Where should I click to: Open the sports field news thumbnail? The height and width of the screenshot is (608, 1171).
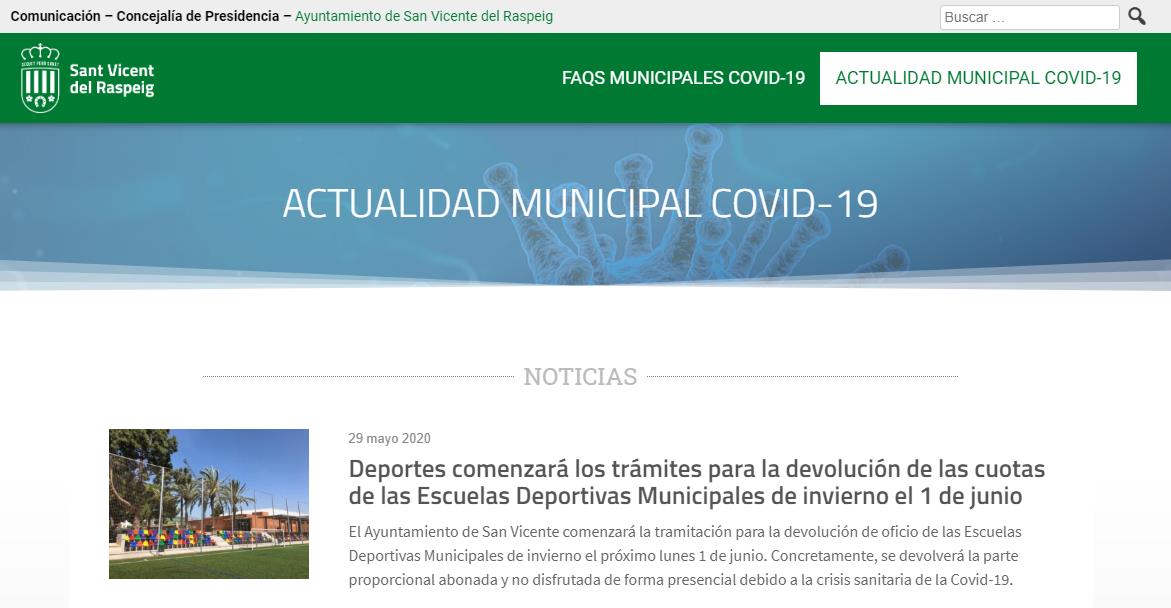point(209,503)
